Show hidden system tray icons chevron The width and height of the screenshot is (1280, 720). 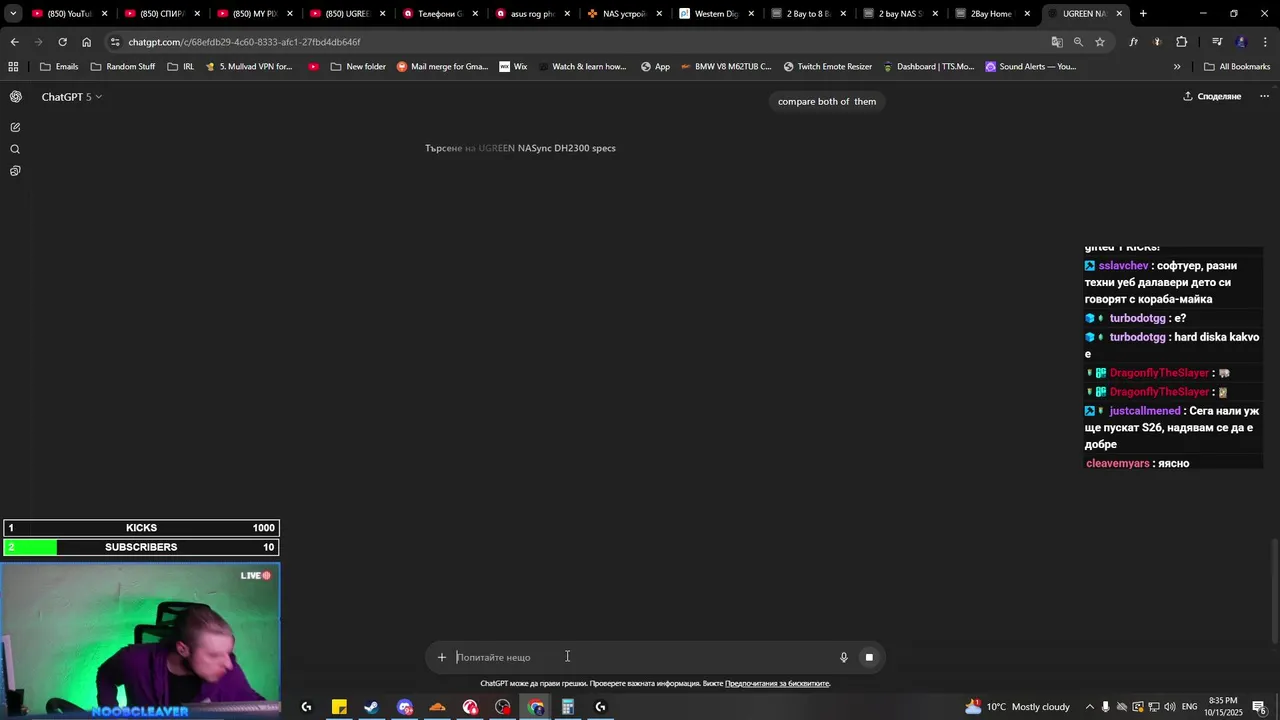point(1090,707)
